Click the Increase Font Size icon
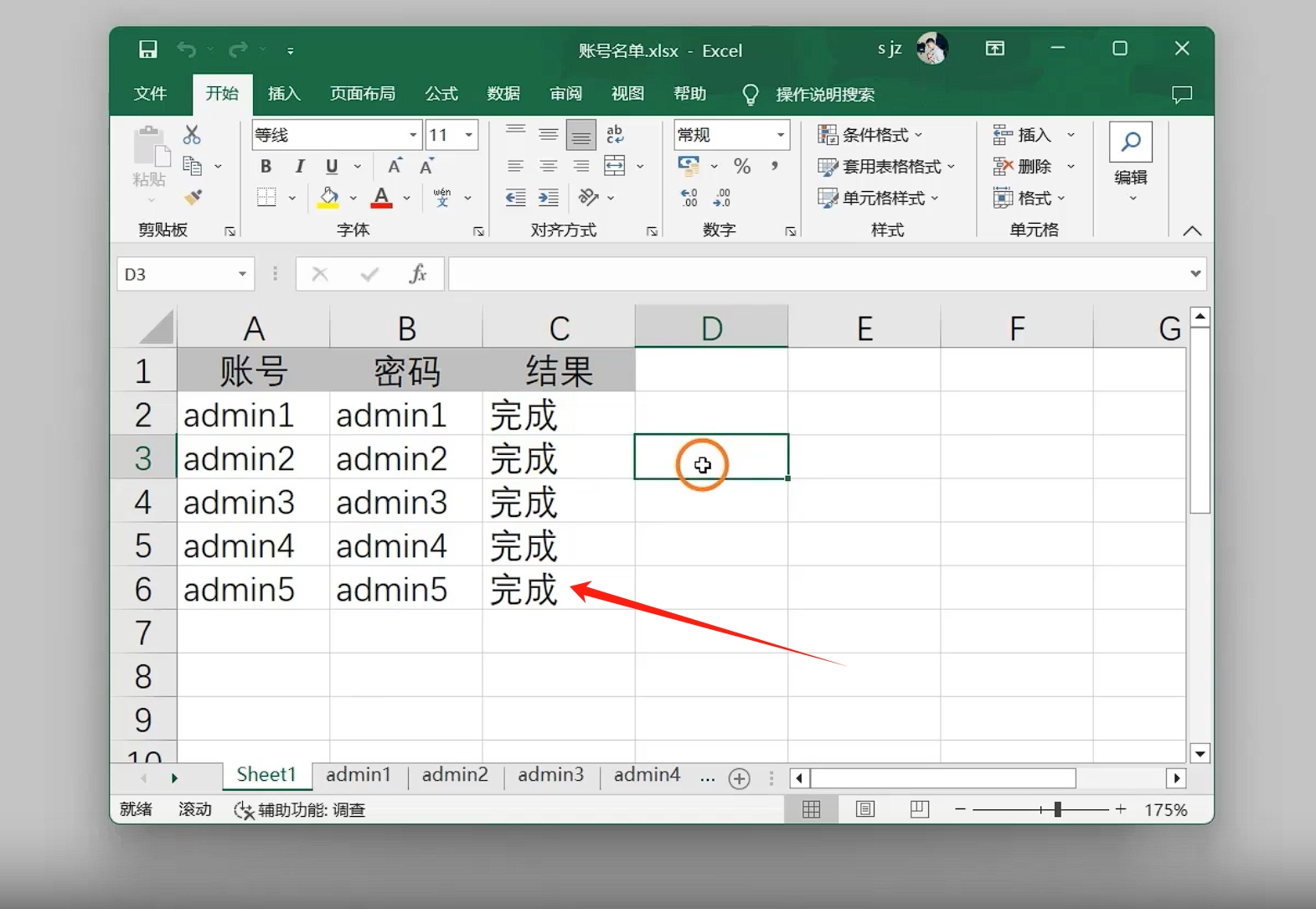 pos(395,166)
